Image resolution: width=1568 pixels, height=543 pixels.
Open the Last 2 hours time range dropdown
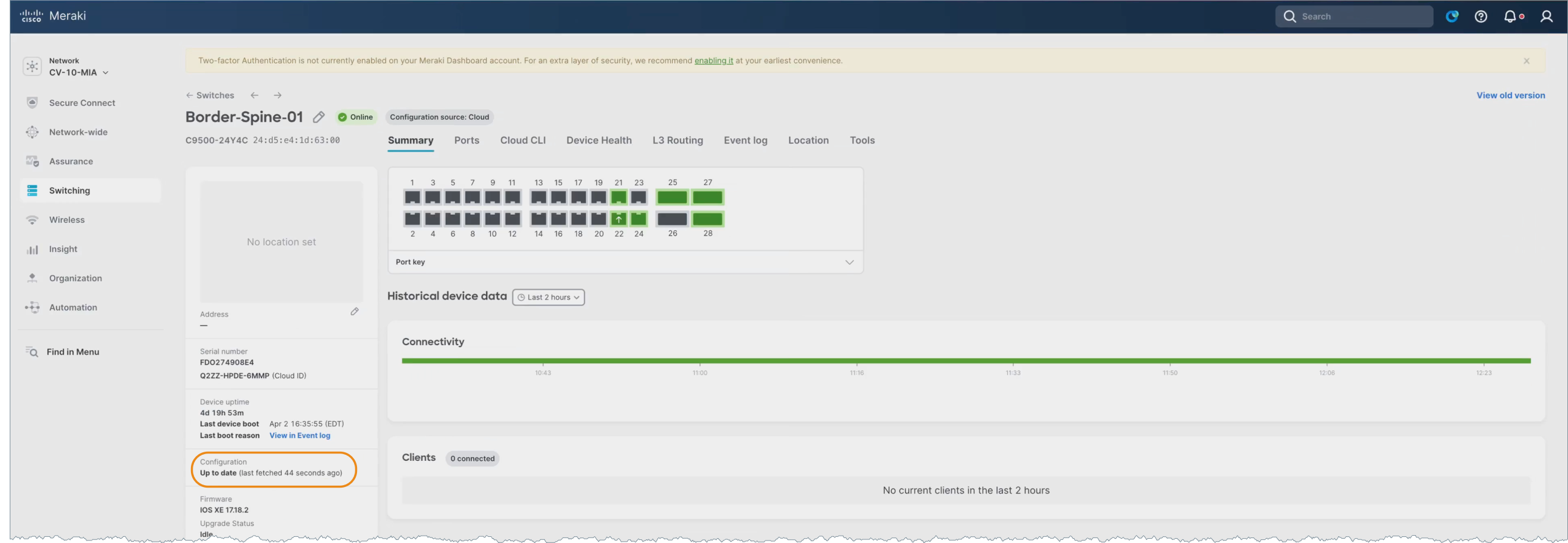click(549, 298)
